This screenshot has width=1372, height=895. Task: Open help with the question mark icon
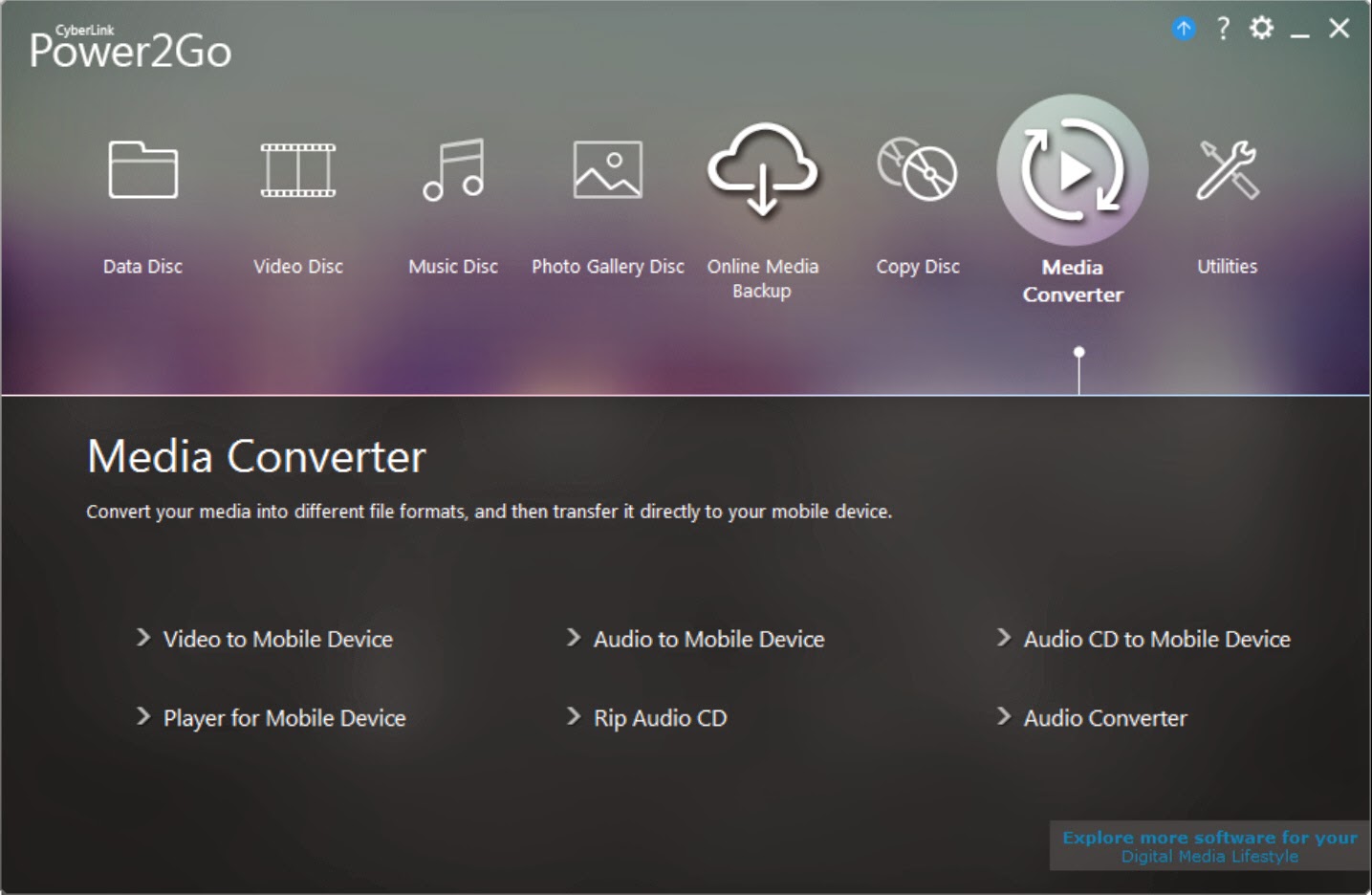pos(1223,29)
